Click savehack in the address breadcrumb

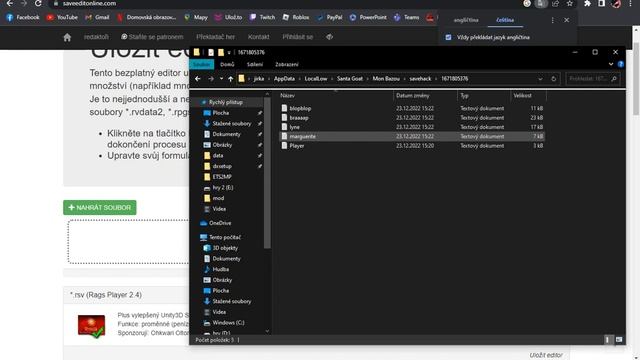click(x=420, y=79)
